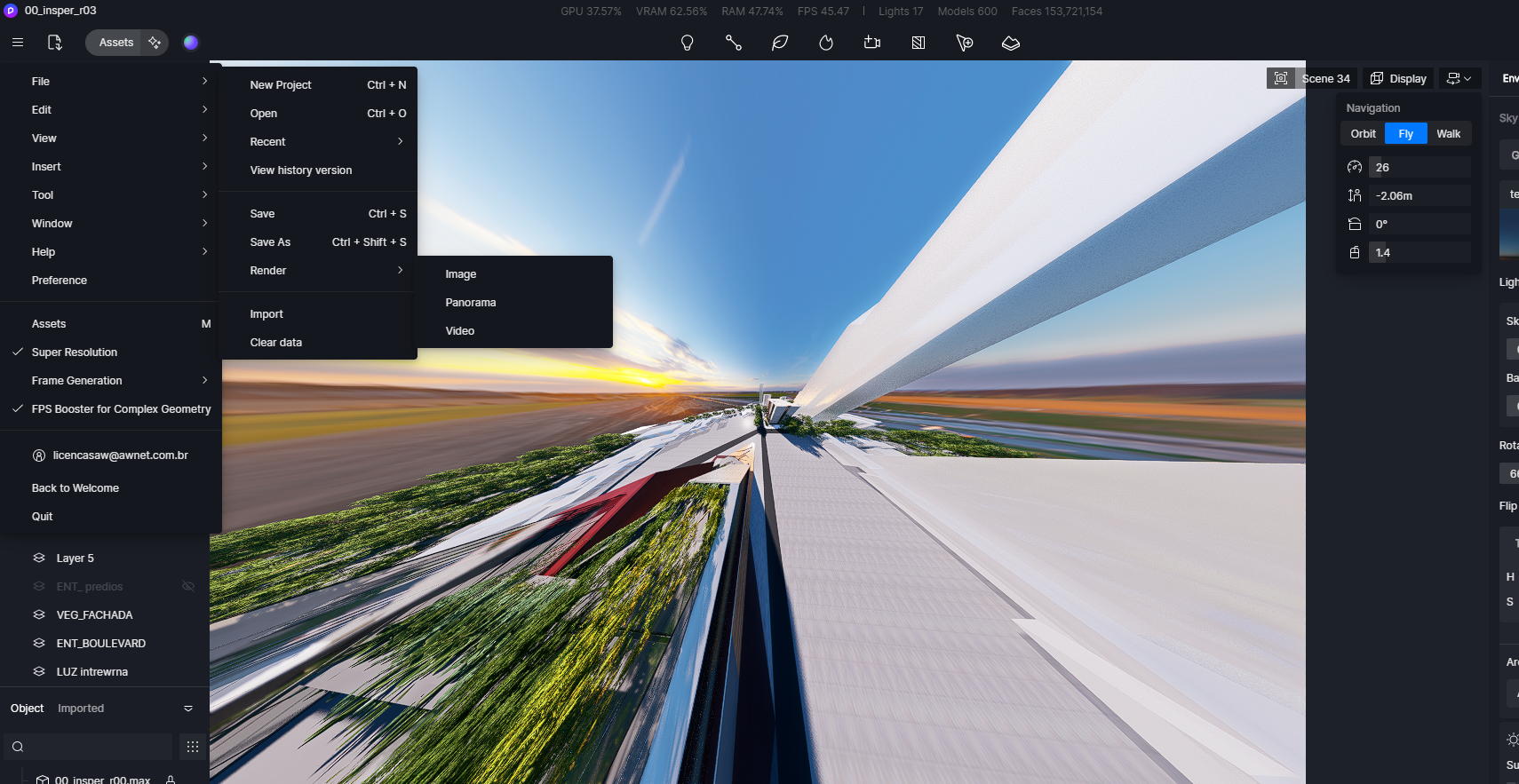Select Video under Render submenu

pos(515,331)
